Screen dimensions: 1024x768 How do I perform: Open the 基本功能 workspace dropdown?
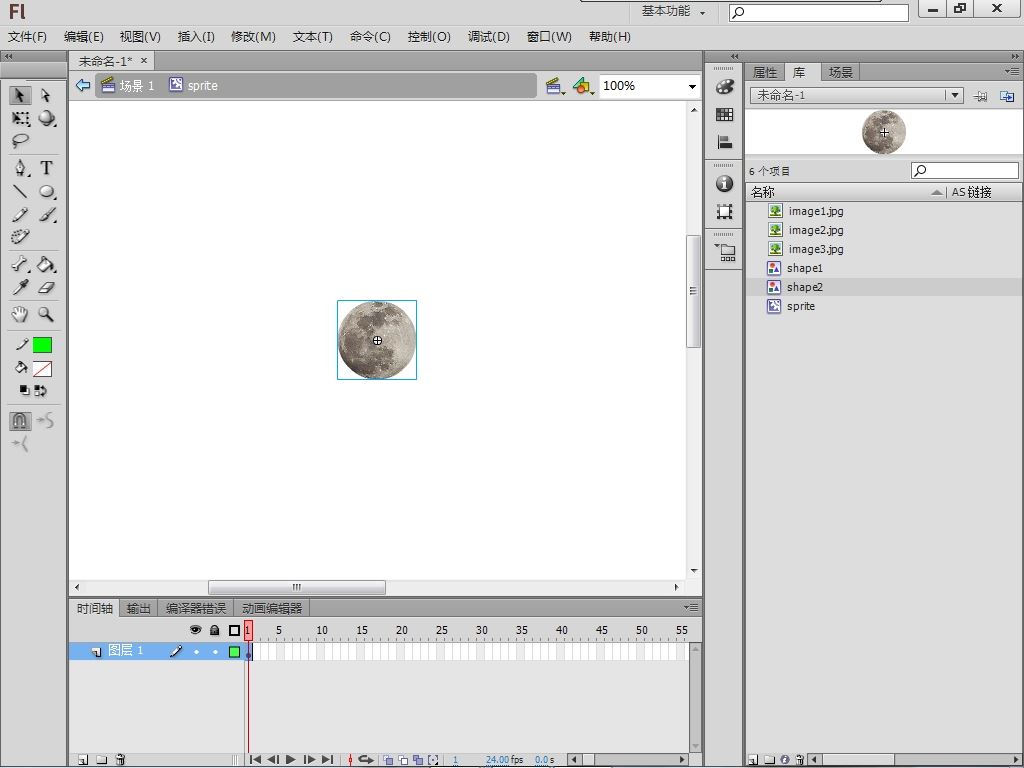674,12
